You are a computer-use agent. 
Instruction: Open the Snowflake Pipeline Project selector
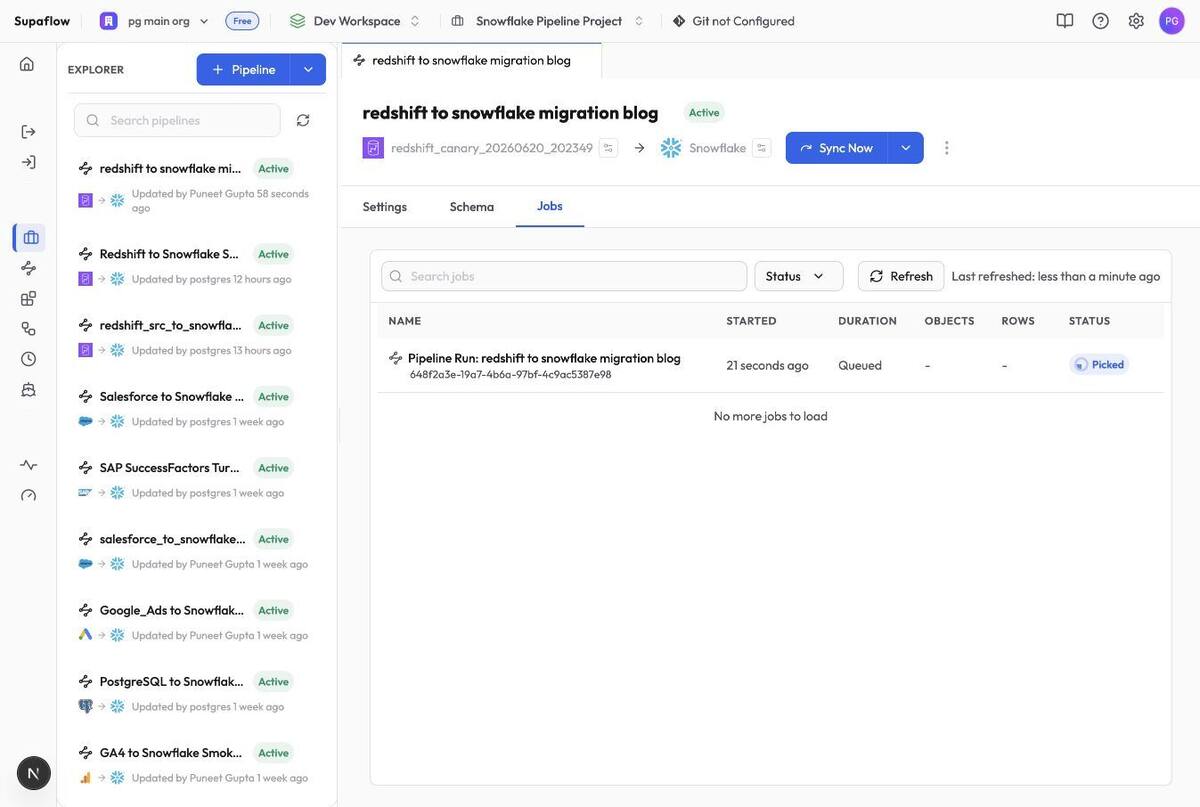(548, 21)
